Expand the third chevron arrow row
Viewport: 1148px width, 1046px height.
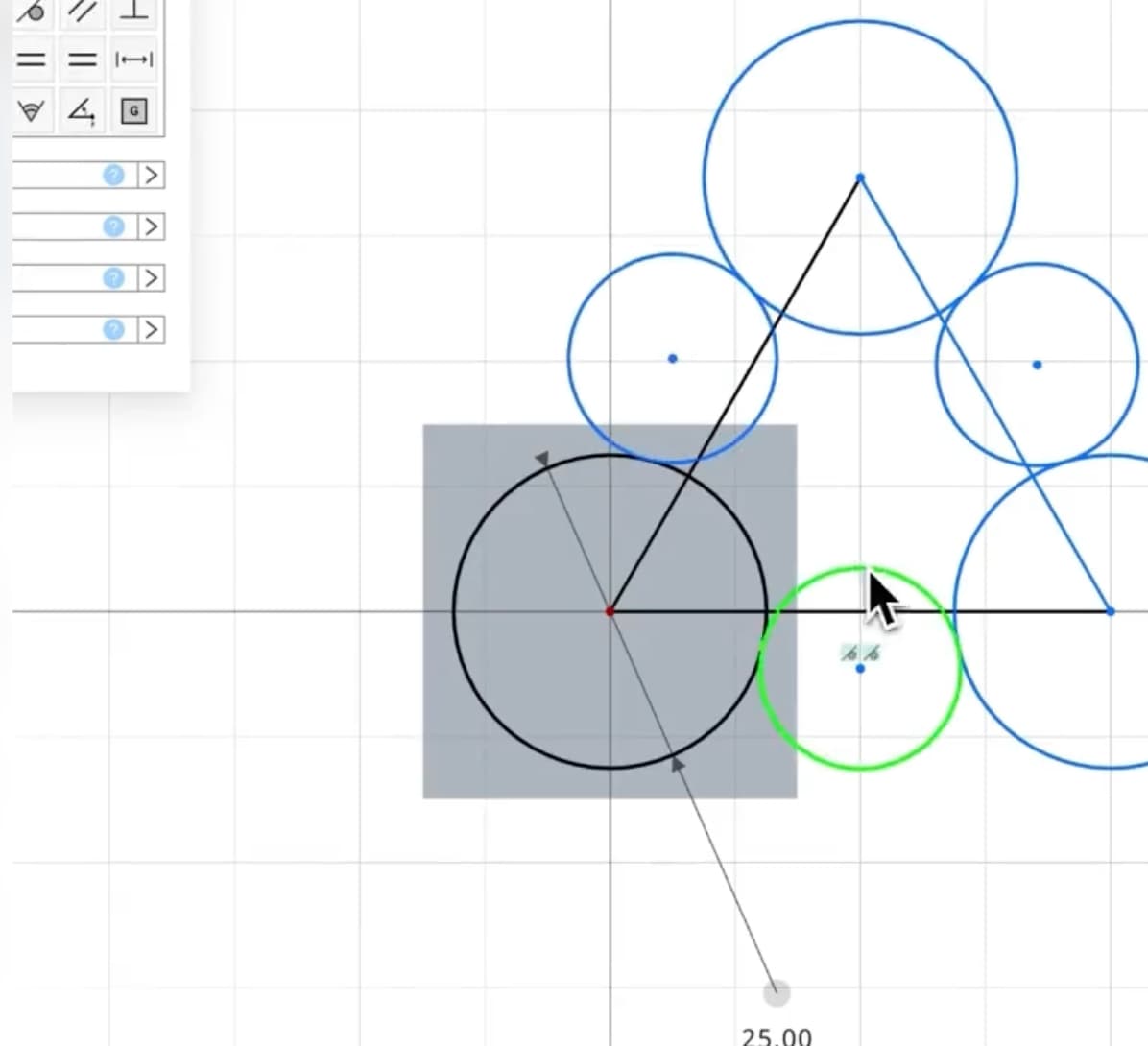pyautogui.click(x=151, y=277)
